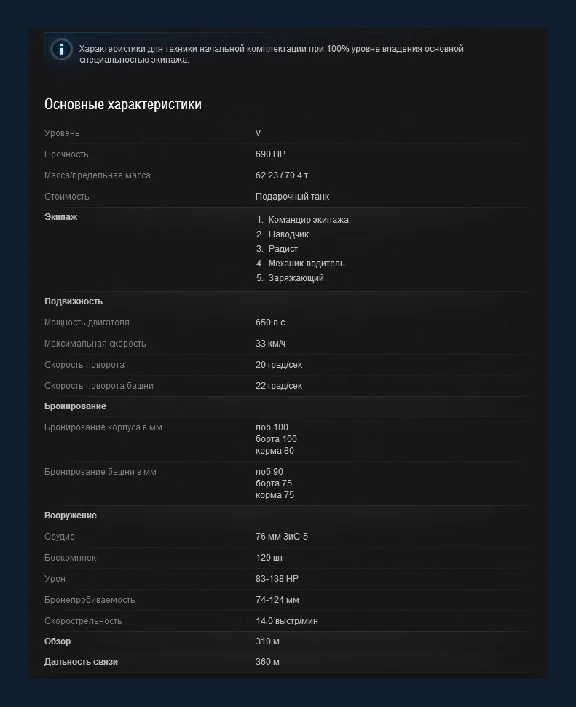
Task: Click the info icon in the notice
Action: click(x=61, y=49)
